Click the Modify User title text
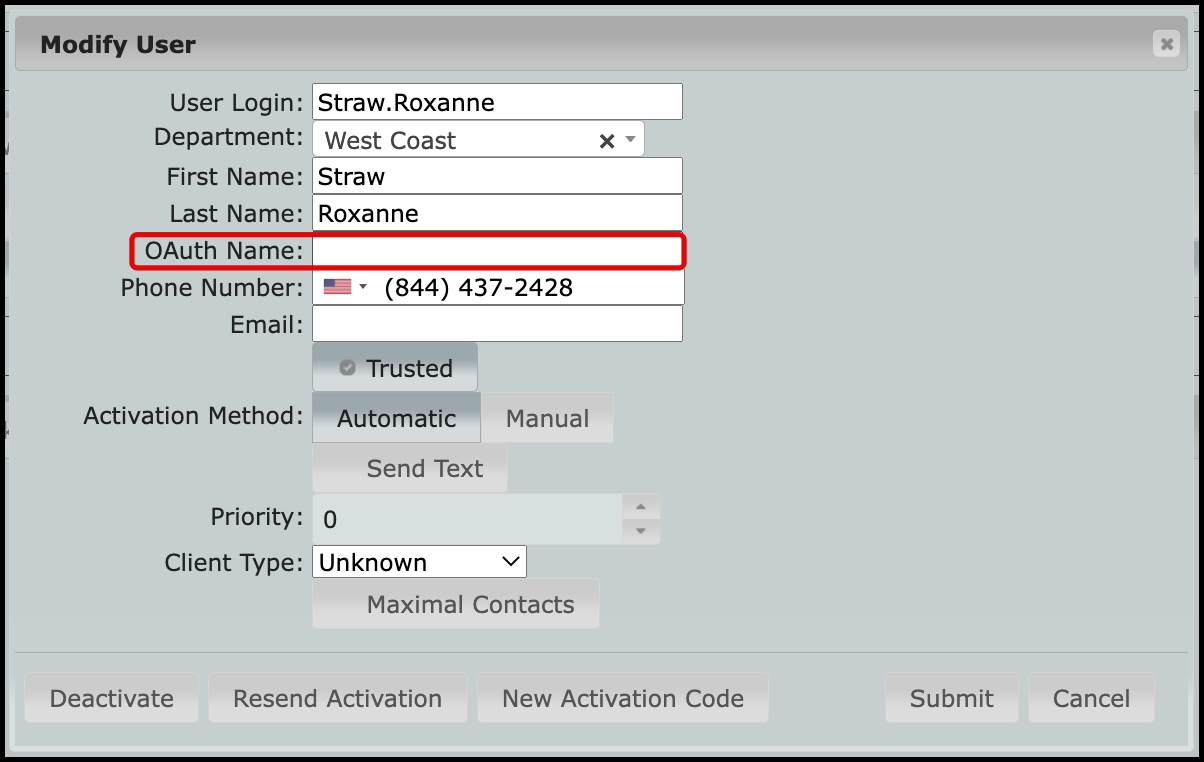This screenshot has height=762, width=1204. click(x=118, y=45)
